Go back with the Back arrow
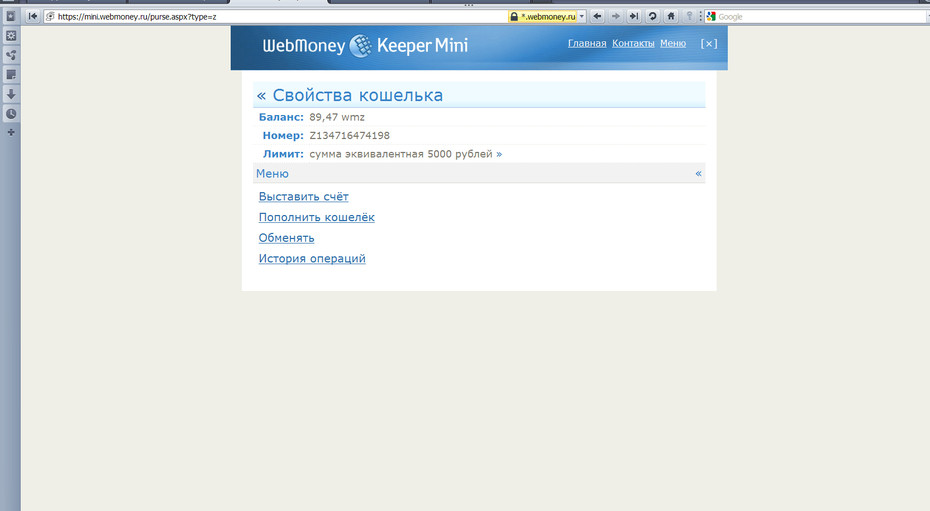This screenshot has height=511, width=930. click(597, 17)
